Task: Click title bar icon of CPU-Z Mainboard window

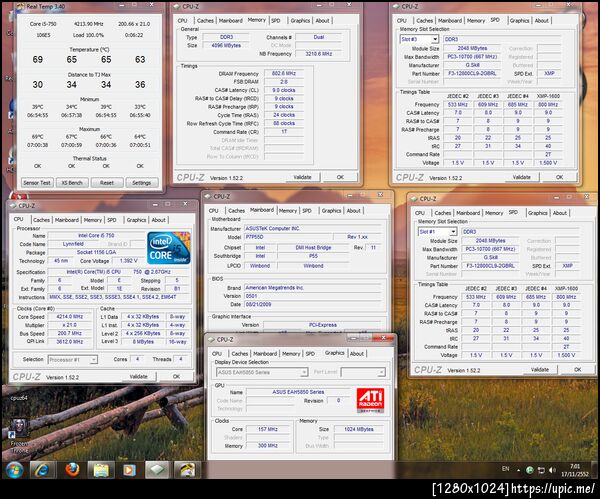Action: point(208,197)
